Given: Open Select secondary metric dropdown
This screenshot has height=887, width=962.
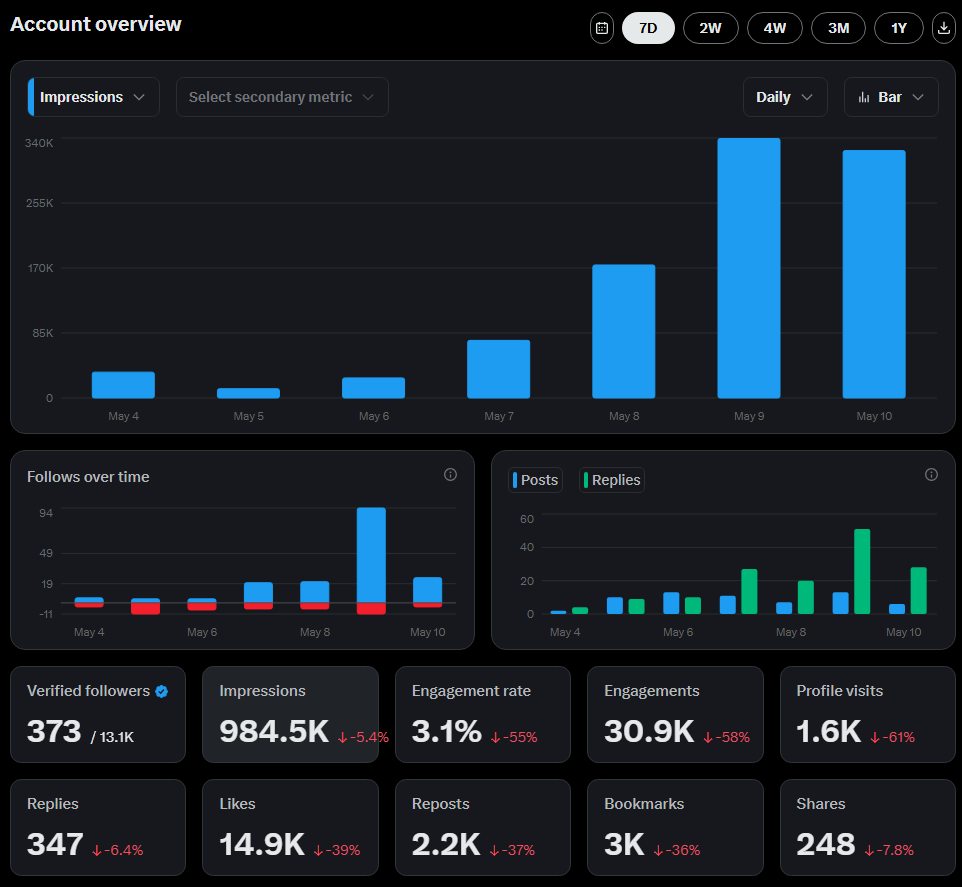Looking at the screenshot, I should 282,97.
